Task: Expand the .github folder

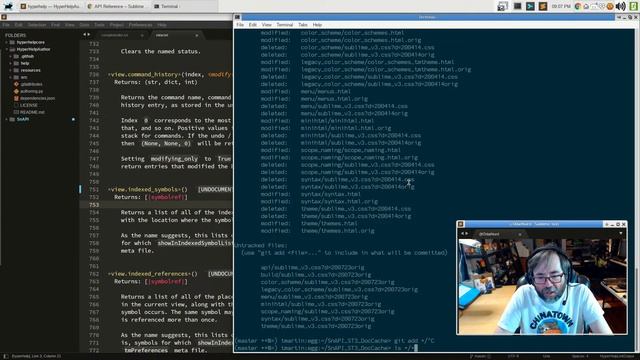Action: pos(11,56)
